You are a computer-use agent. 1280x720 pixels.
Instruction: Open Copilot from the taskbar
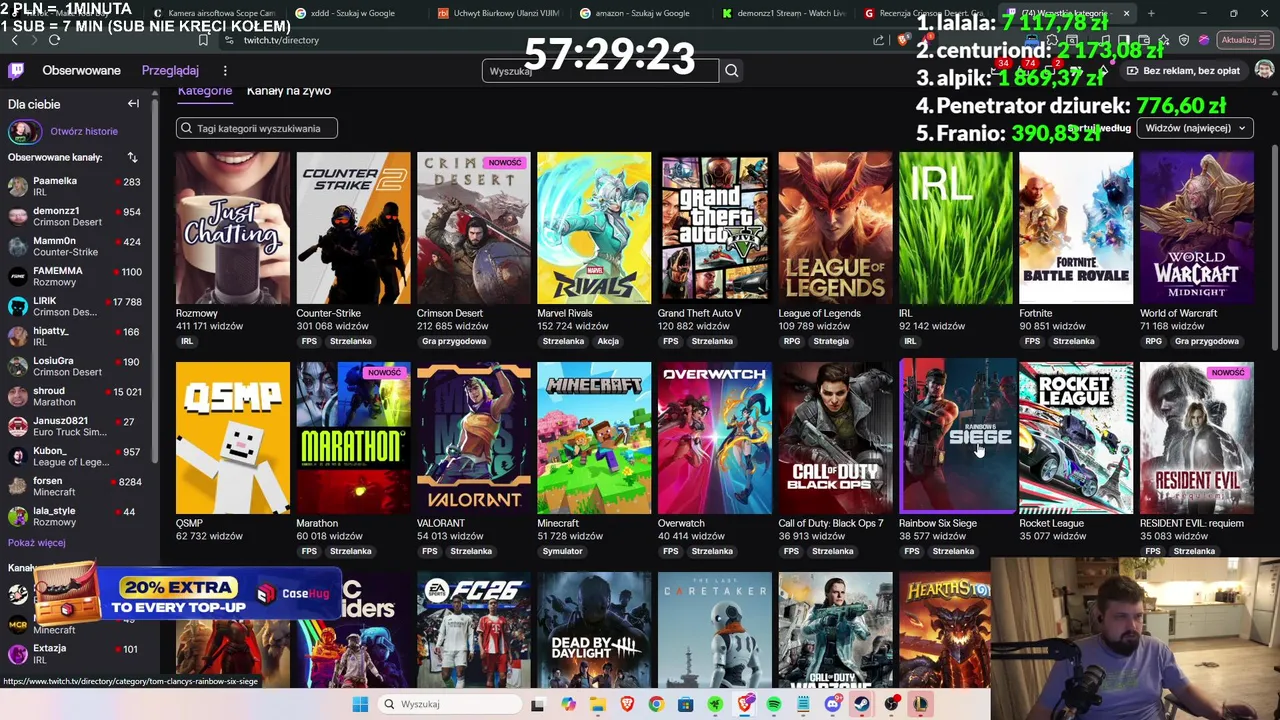click(568, 704)
